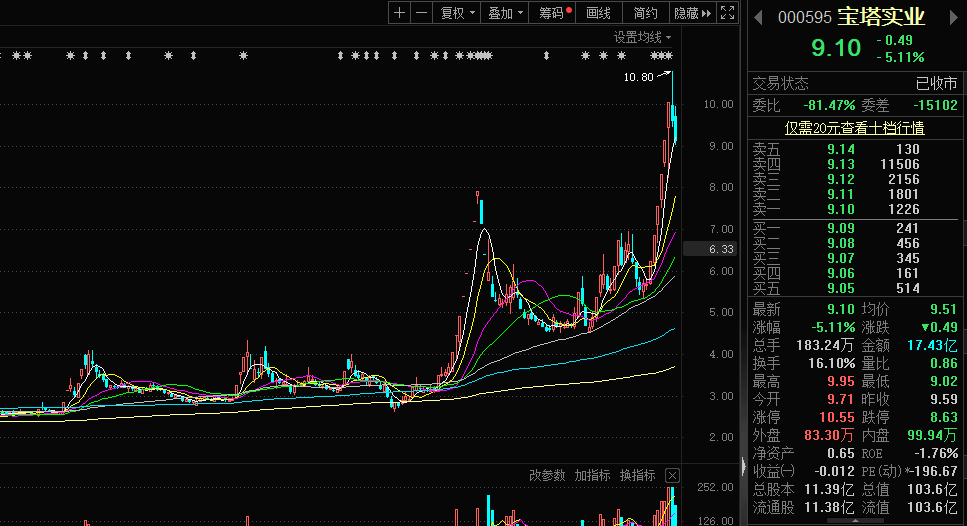Collapse the right quote panel handle
This screenshot has height=526, width=967.
[x=744, y=466]
